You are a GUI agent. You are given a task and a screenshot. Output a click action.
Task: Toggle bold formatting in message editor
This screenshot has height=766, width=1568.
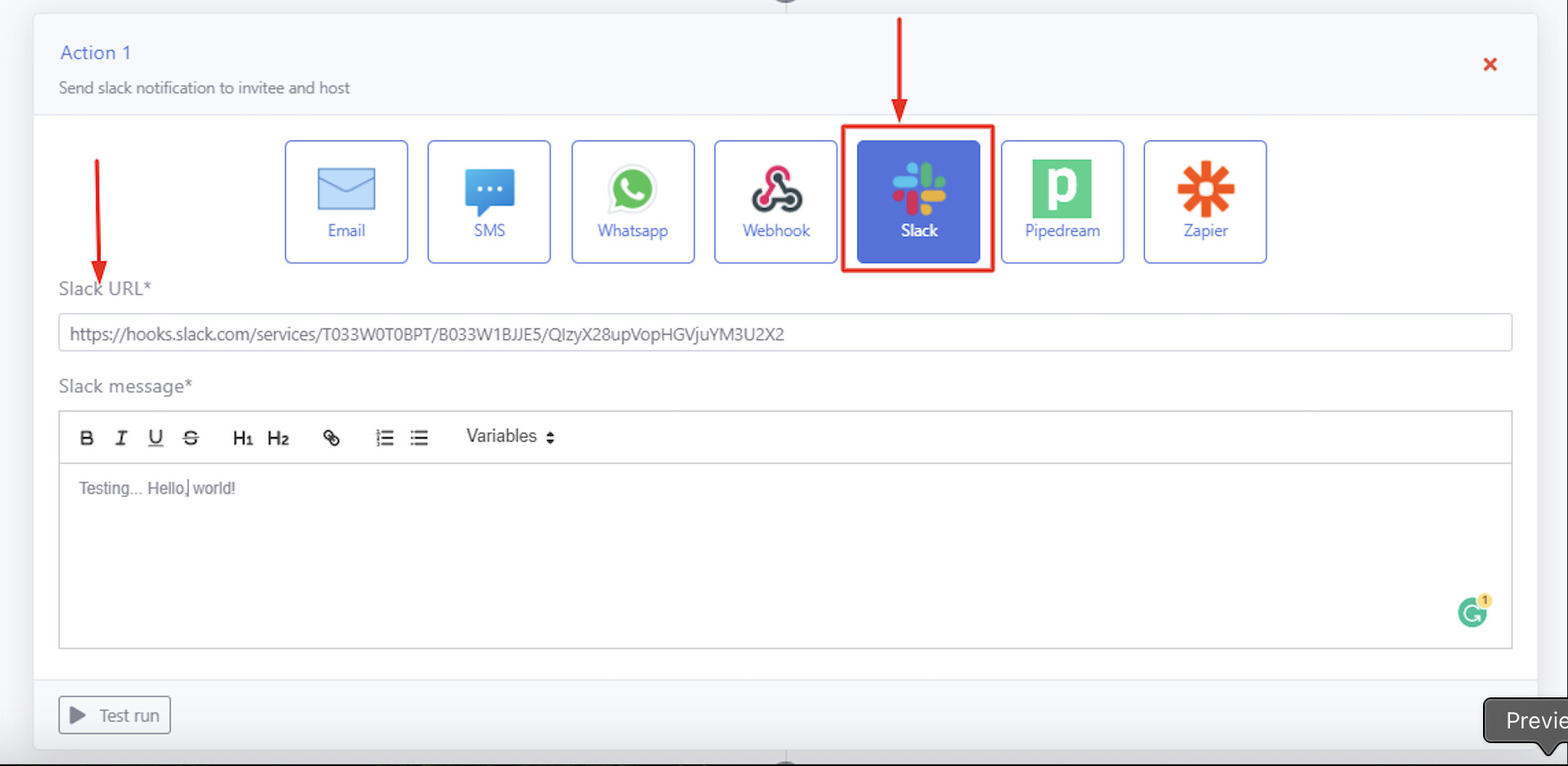pos(87,438)
